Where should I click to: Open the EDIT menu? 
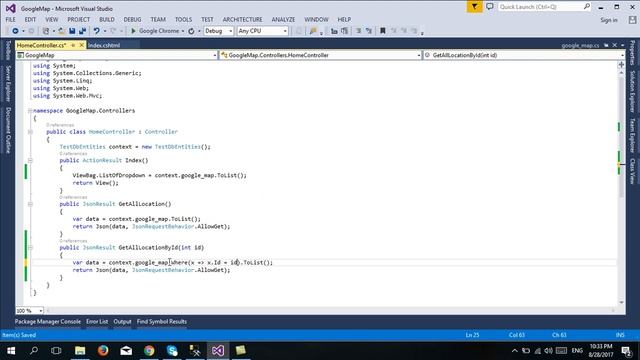pos(30,20)
